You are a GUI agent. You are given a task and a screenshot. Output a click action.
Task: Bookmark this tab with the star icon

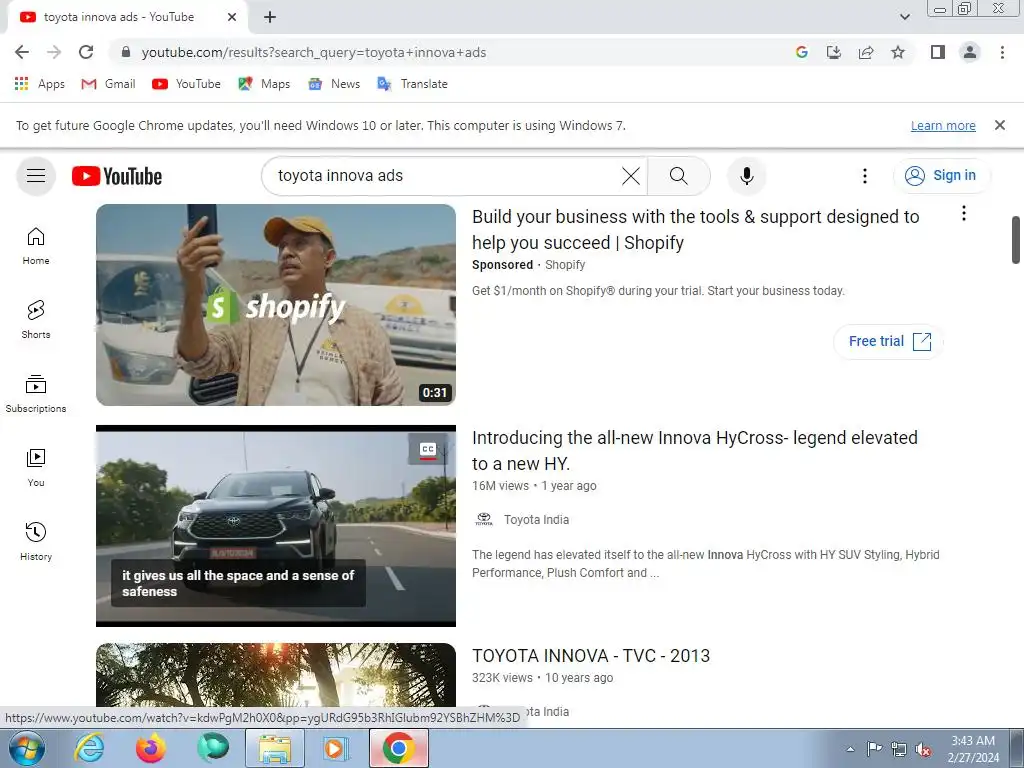tap(898, 52)
